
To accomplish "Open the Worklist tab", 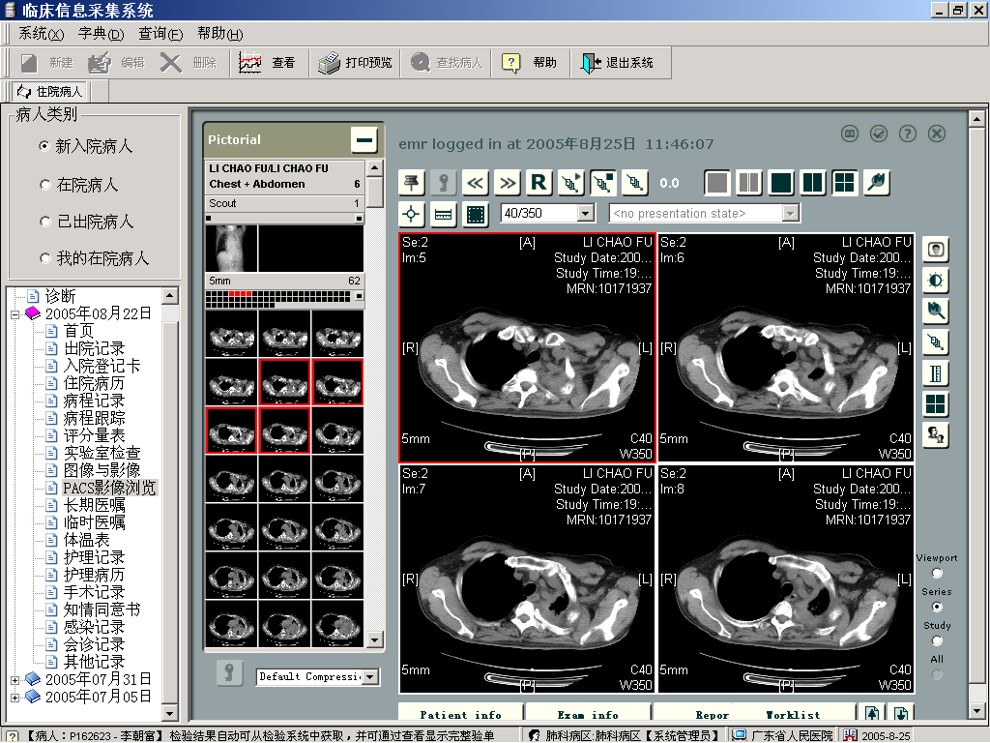I will point(793,714).
